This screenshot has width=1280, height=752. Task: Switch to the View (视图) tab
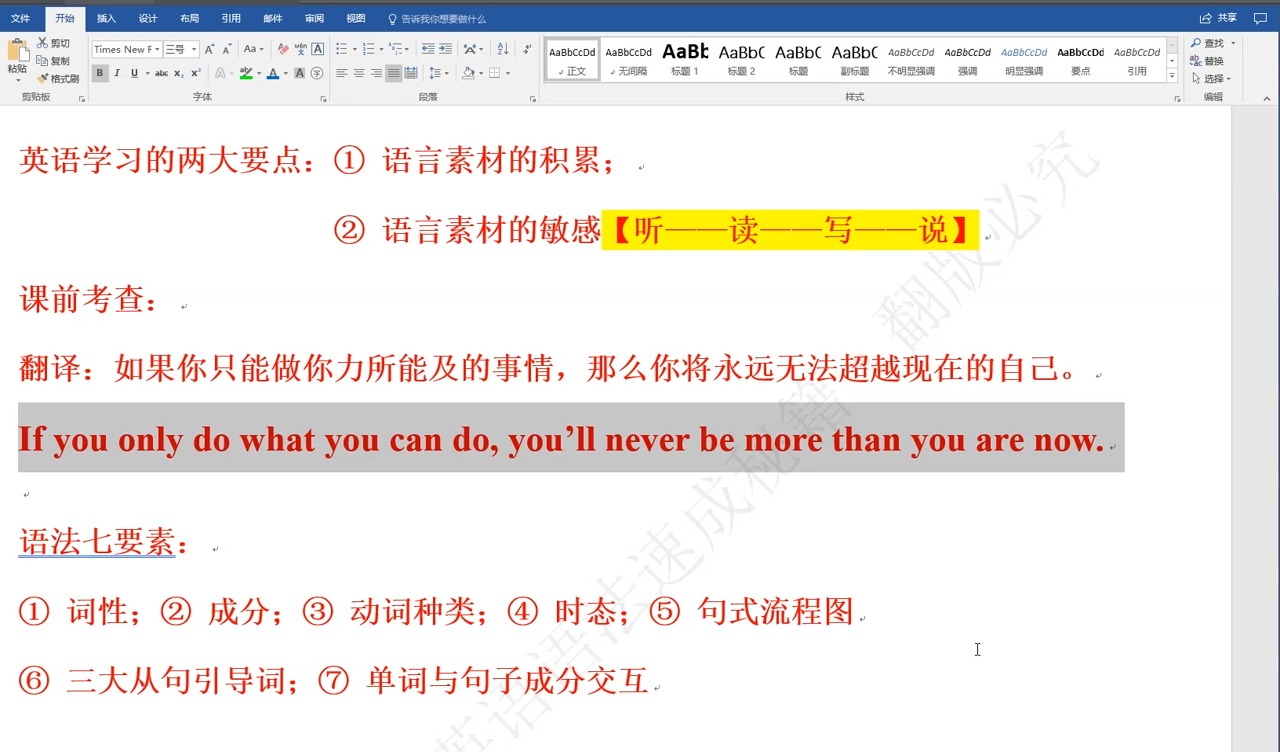356,18
